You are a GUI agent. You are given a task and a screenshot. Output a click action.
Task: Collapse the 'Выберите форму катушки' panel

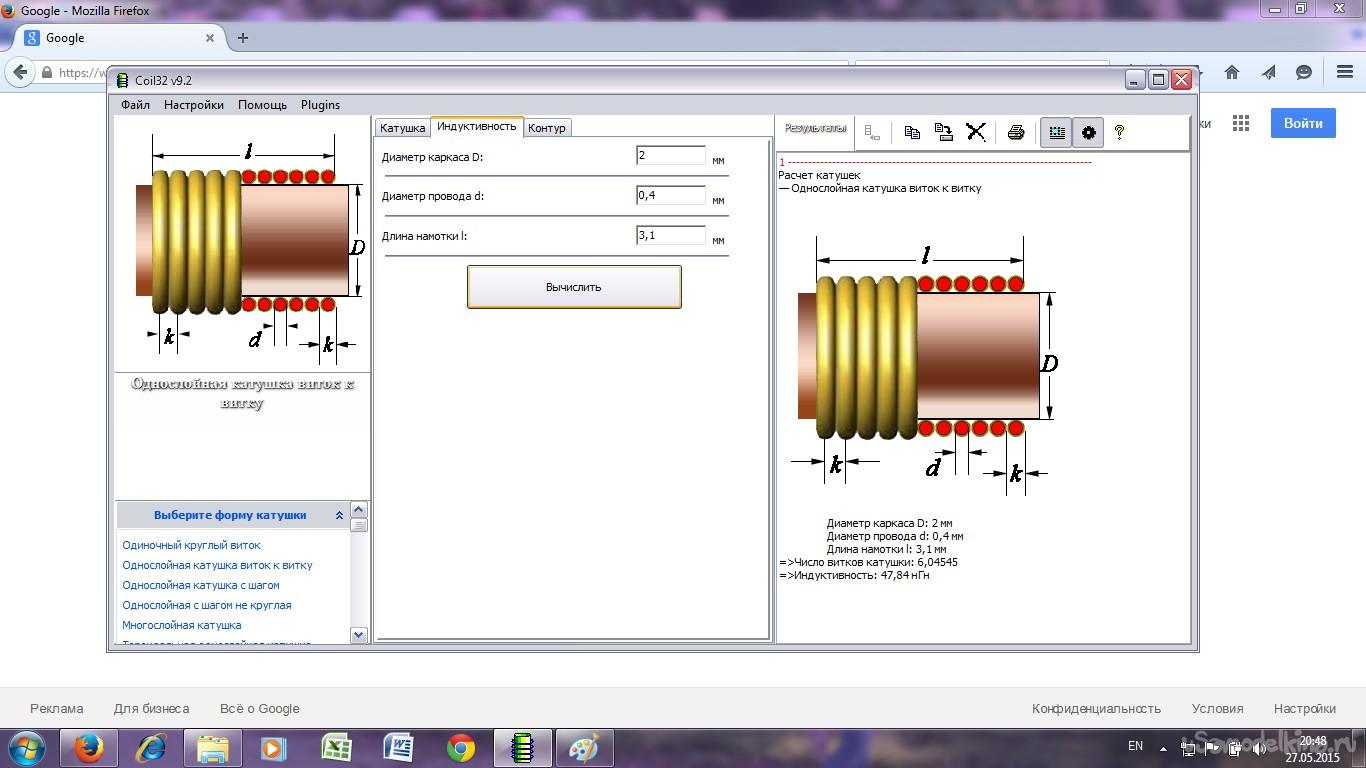tap(339, 516)
